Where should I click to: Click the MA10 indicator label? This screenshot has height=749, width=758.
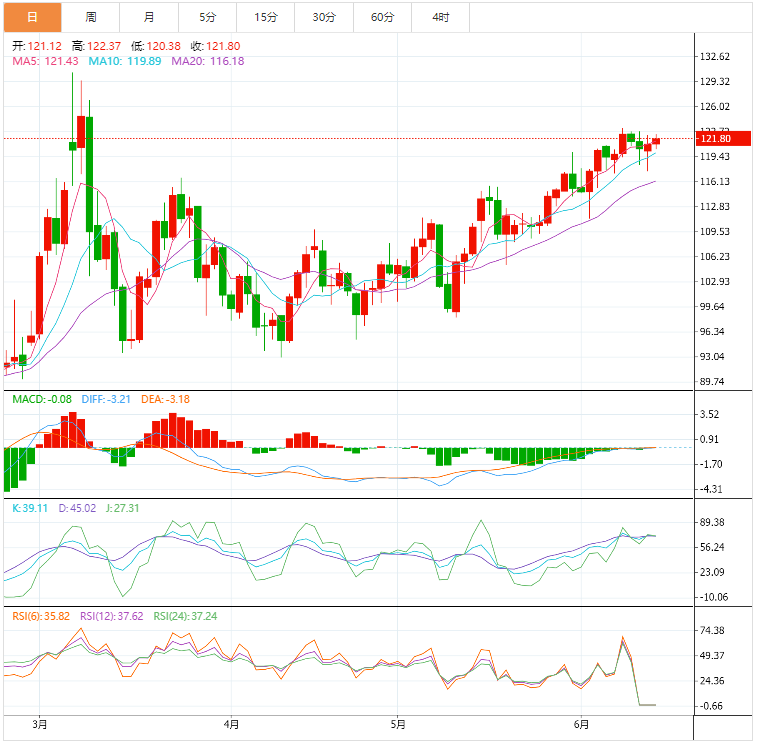click(x=125, y=61)
